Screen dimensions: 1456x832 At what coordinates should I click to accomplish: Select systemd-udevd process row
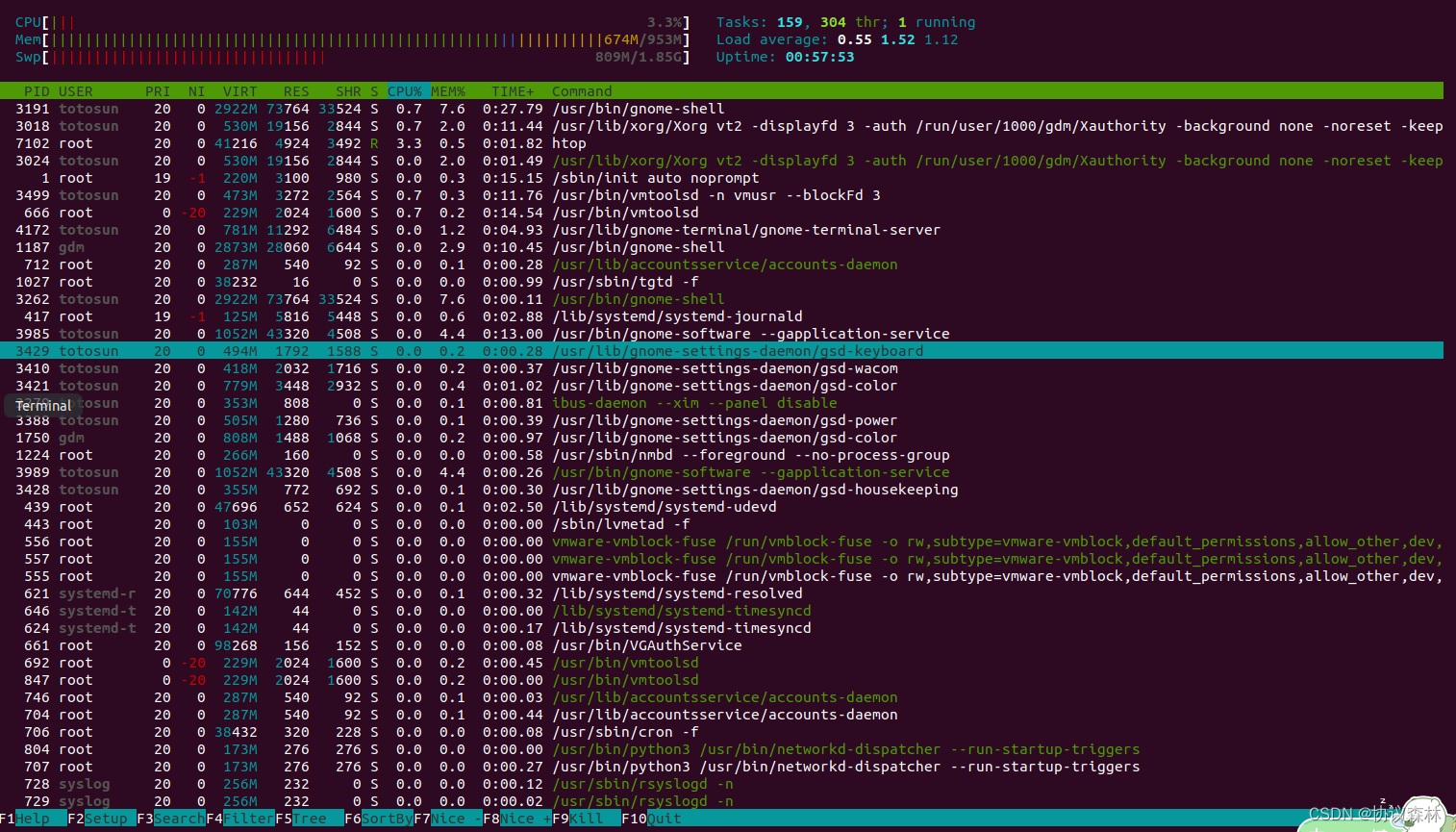pos(721,507)
